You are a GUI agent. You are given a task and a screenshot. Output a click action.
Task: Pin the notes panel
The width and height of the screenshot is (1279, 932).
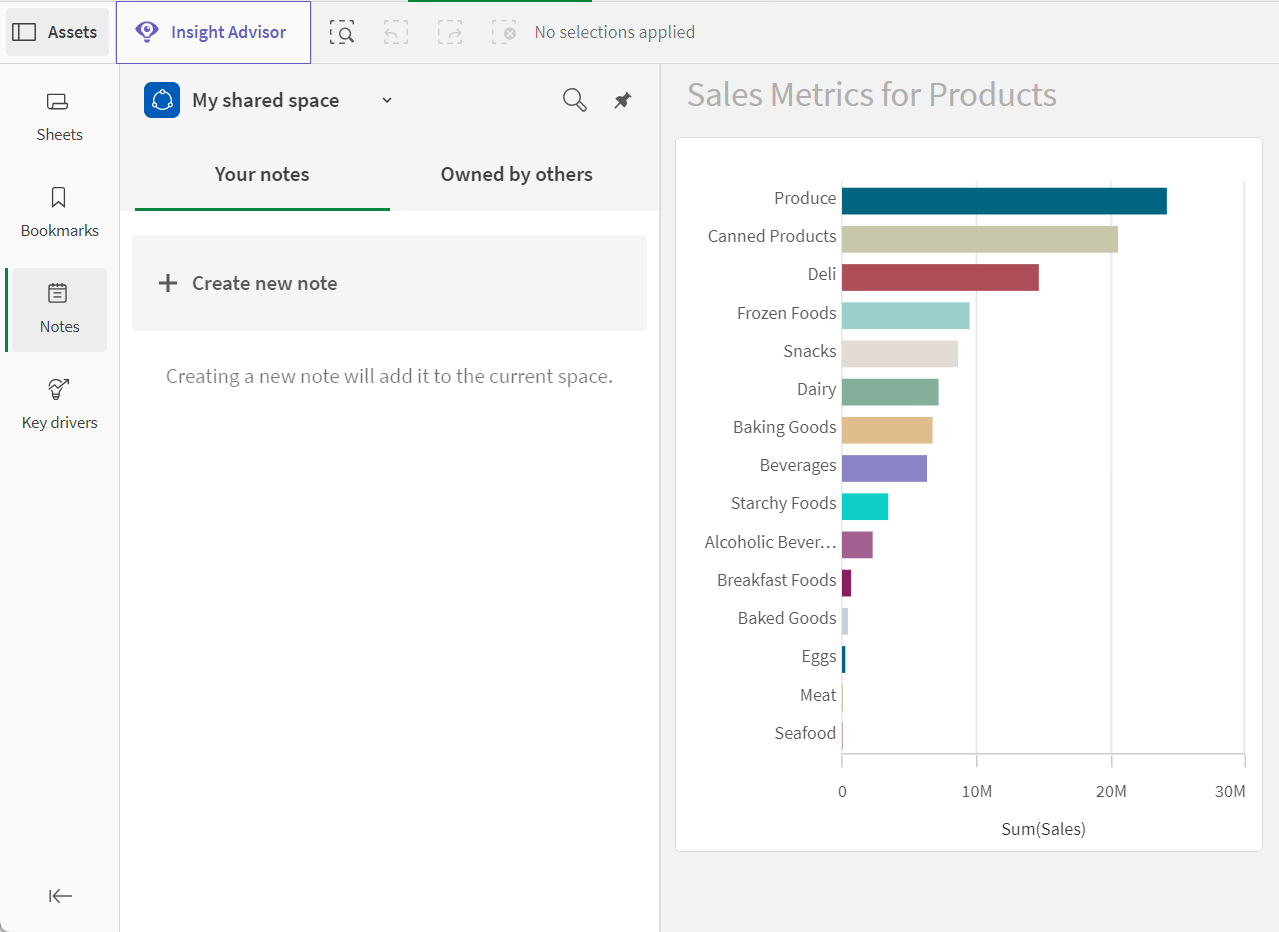(x=622, y=100)
